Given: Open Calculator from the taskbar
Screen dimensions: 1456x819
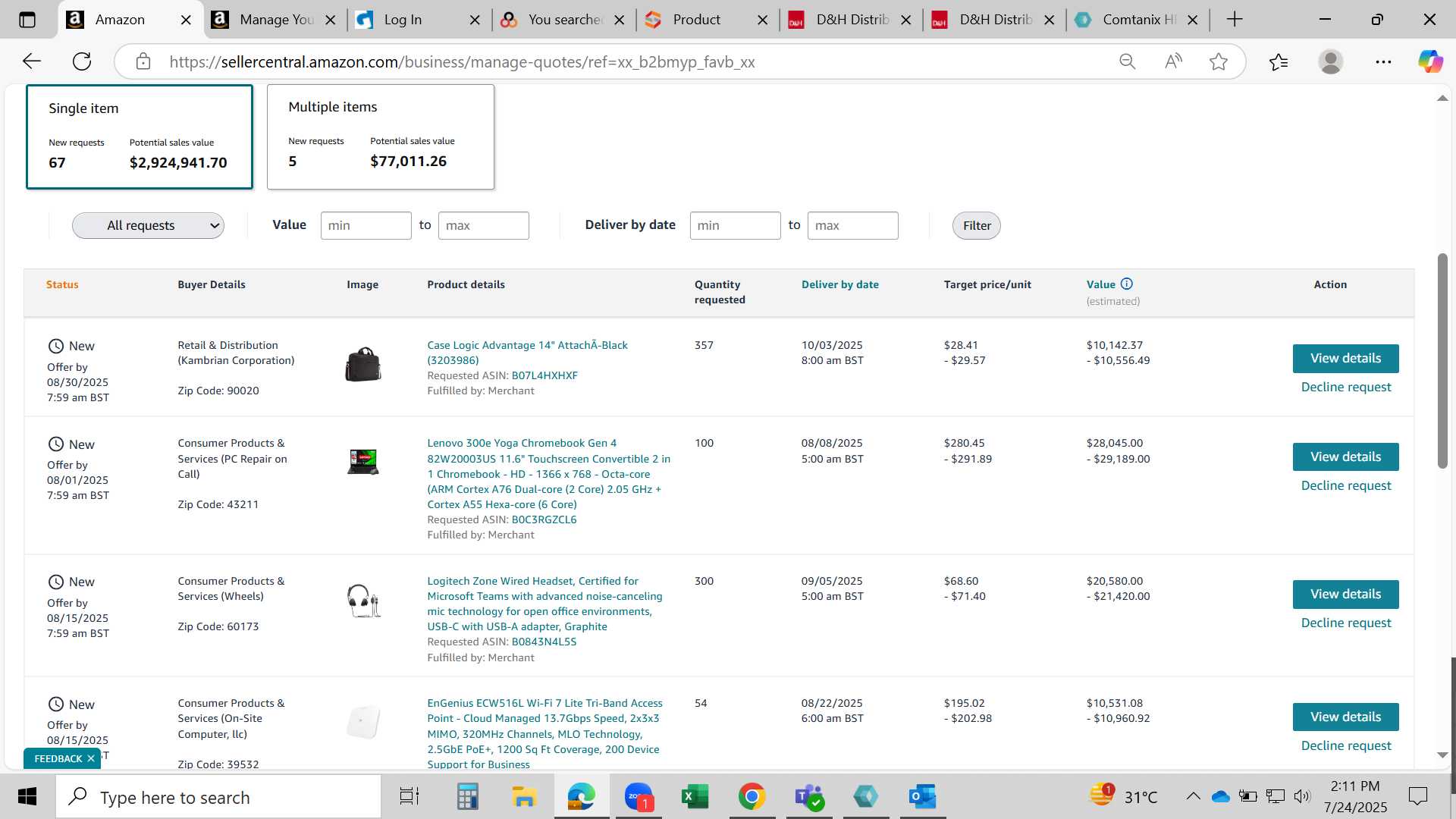Looking at the screenshot, I should pos(467,796).
